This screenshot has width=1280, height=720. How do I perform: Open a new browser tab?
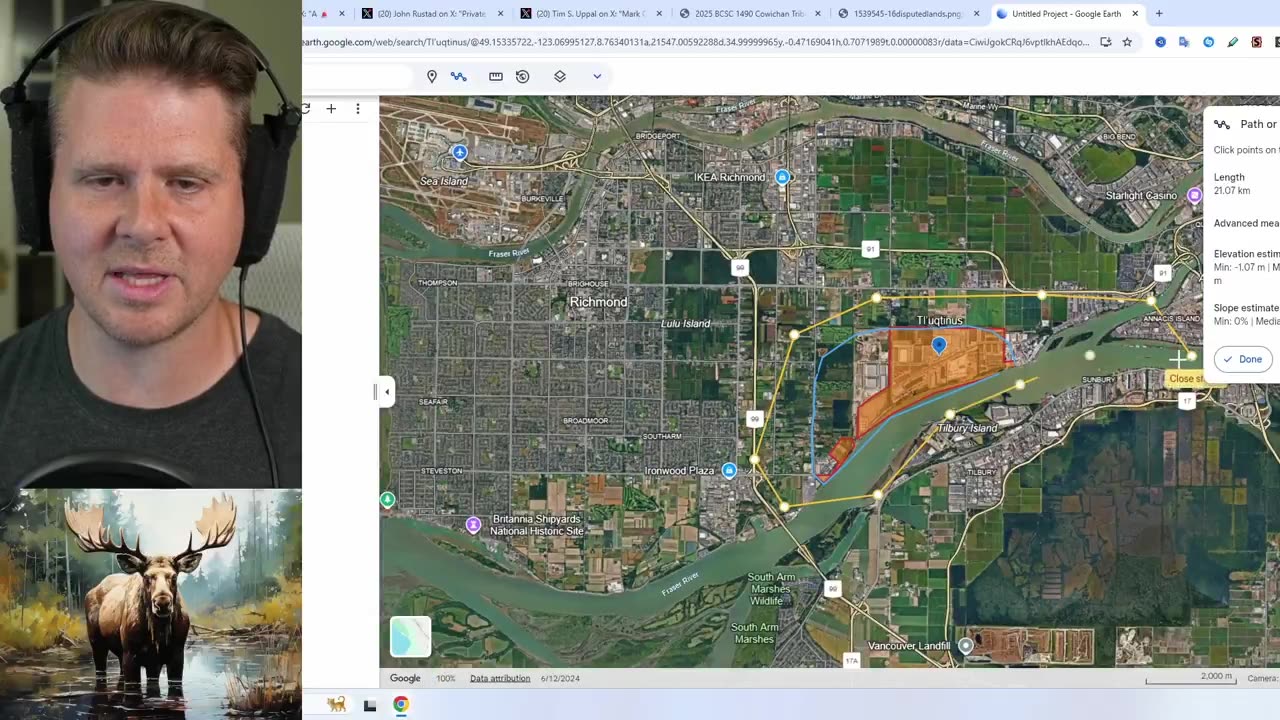click(x=1159, y=14)
